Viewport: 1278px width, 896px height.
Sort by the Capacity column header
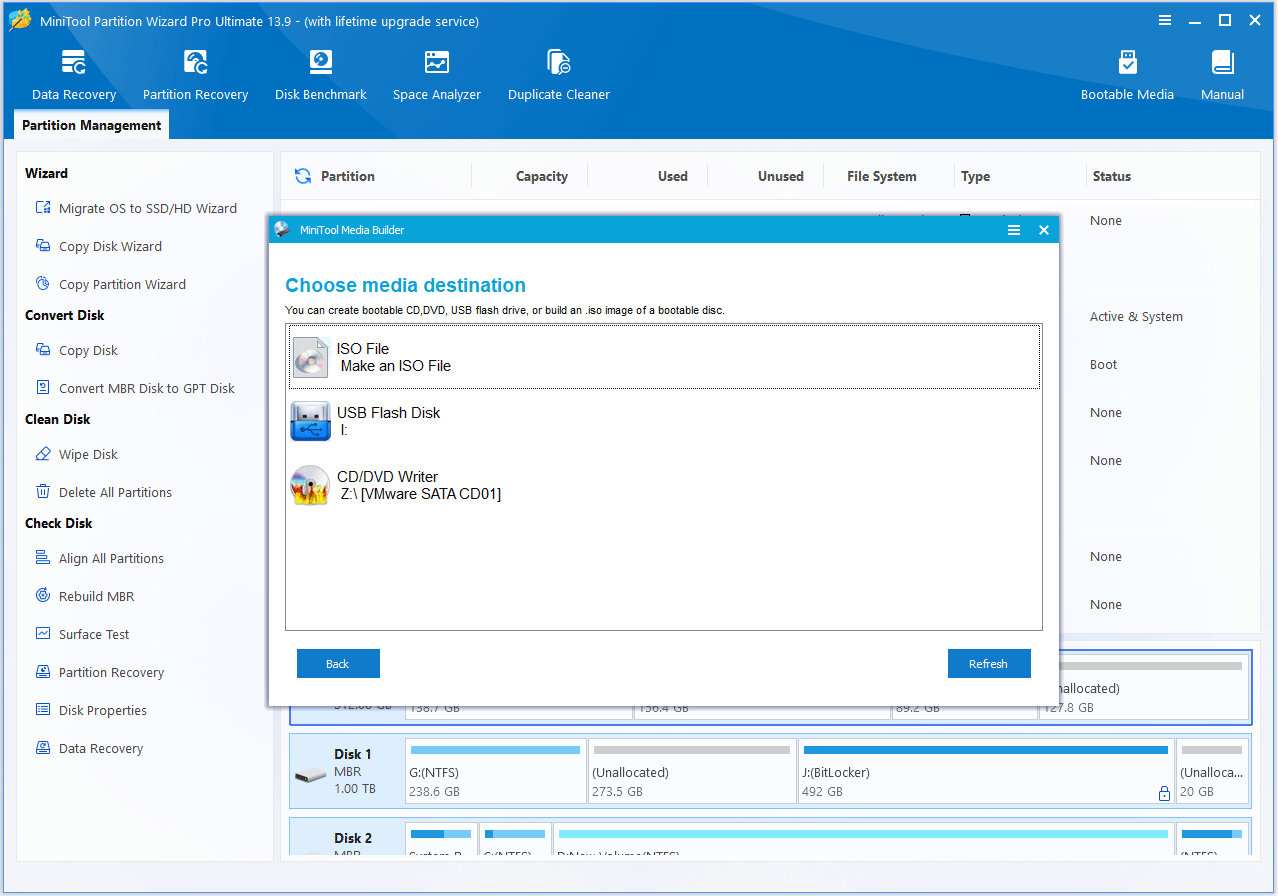(x=542, y=176)
